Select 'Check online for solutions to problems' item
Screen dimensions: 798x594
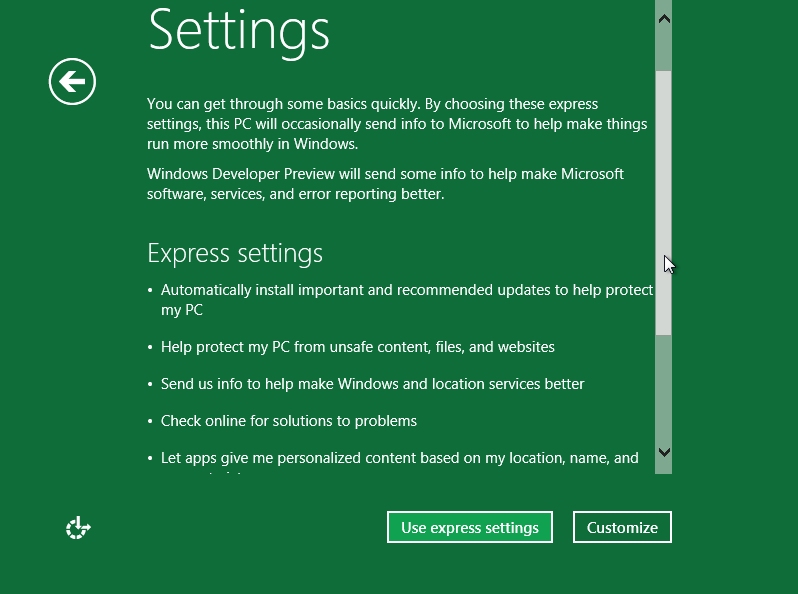point(289,421)
